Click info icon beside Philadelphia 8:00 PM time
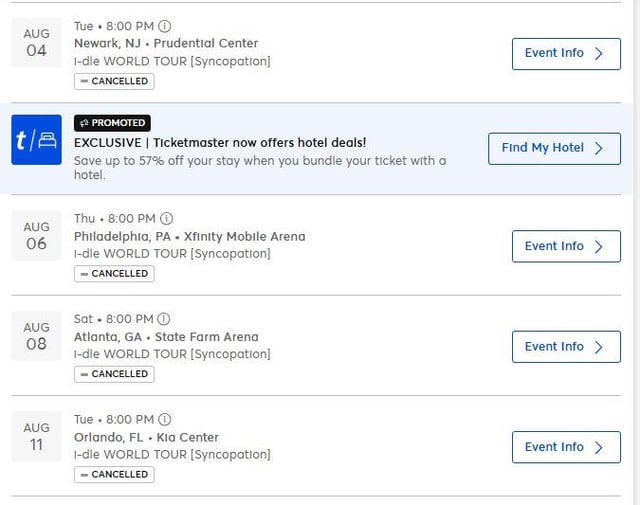The height and width of the screenshot is (505, 640). (167, 219)
